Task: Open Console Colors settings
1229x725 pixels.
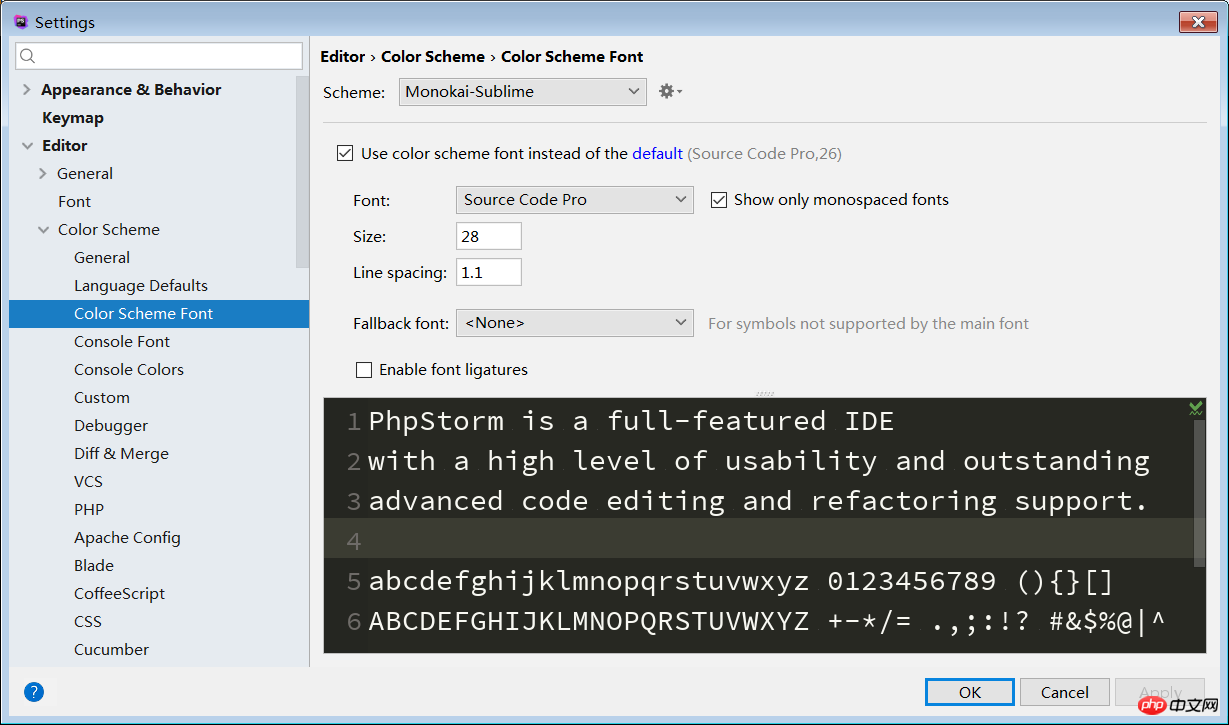Action: pyautogui.click(x=129, y=370)
